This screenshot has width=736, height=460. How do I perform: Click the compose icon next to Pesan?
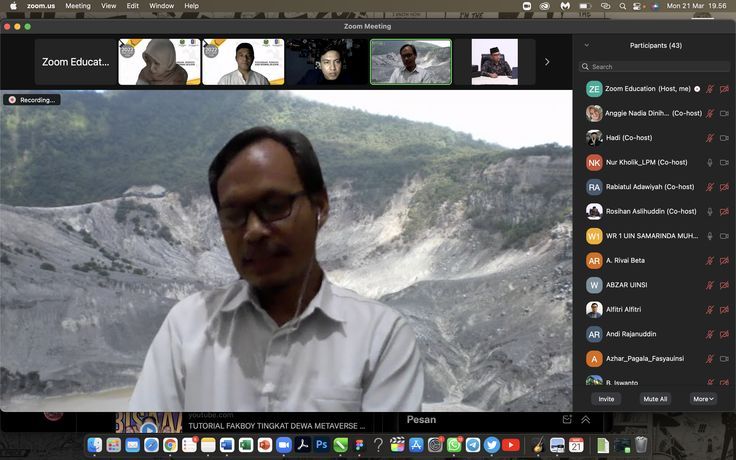point(567,420)
